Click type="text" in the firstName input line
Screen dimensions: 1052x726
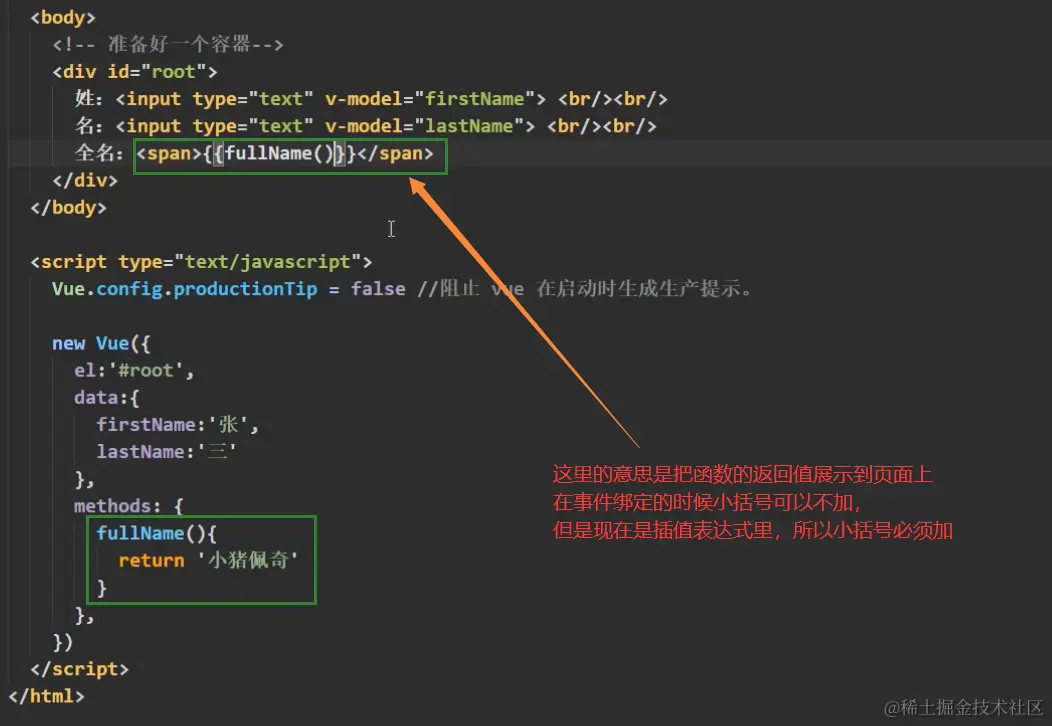(x=253, y=99)
